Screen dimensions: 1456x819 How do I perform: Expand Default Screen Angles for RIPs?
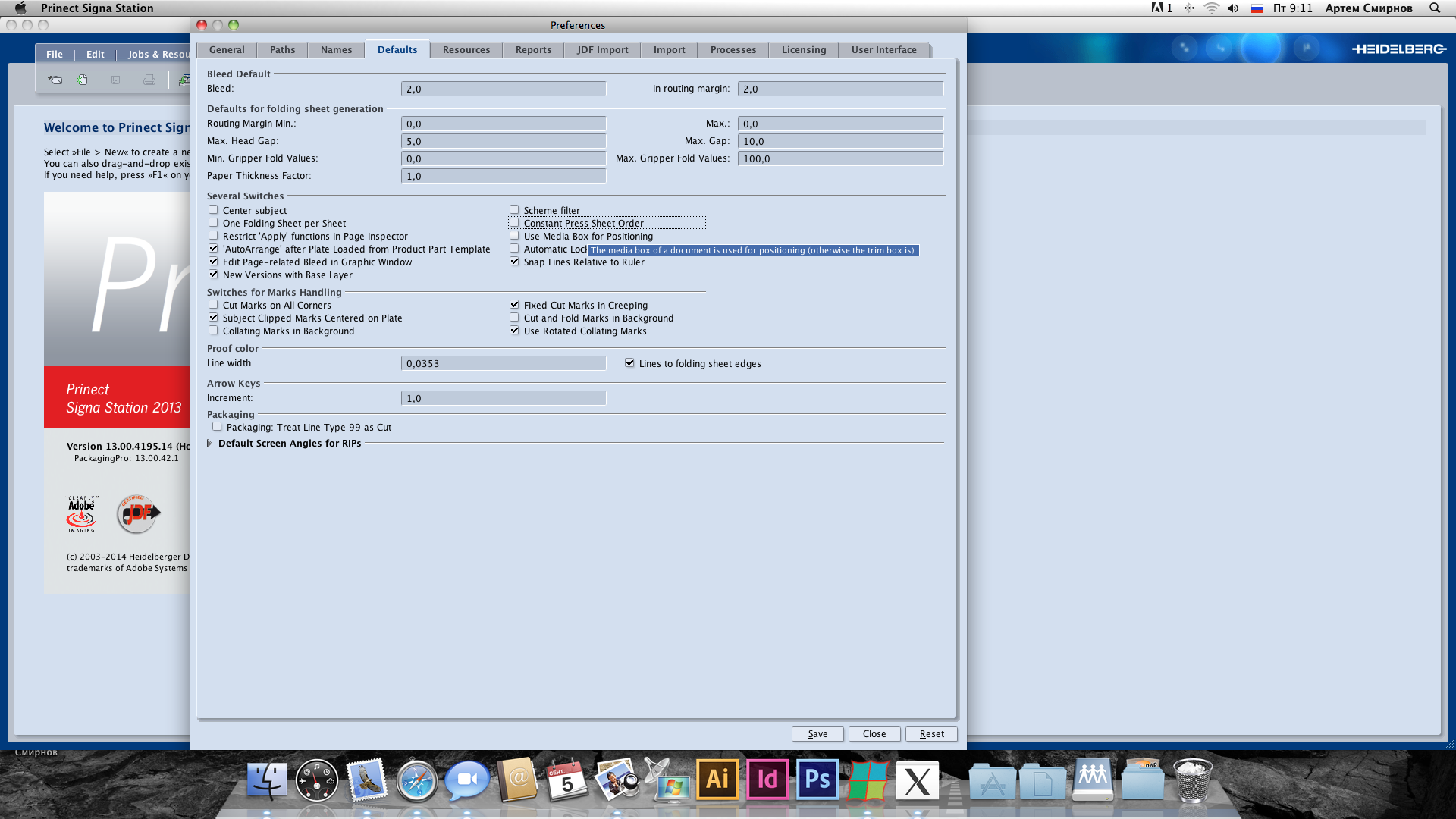209,444
